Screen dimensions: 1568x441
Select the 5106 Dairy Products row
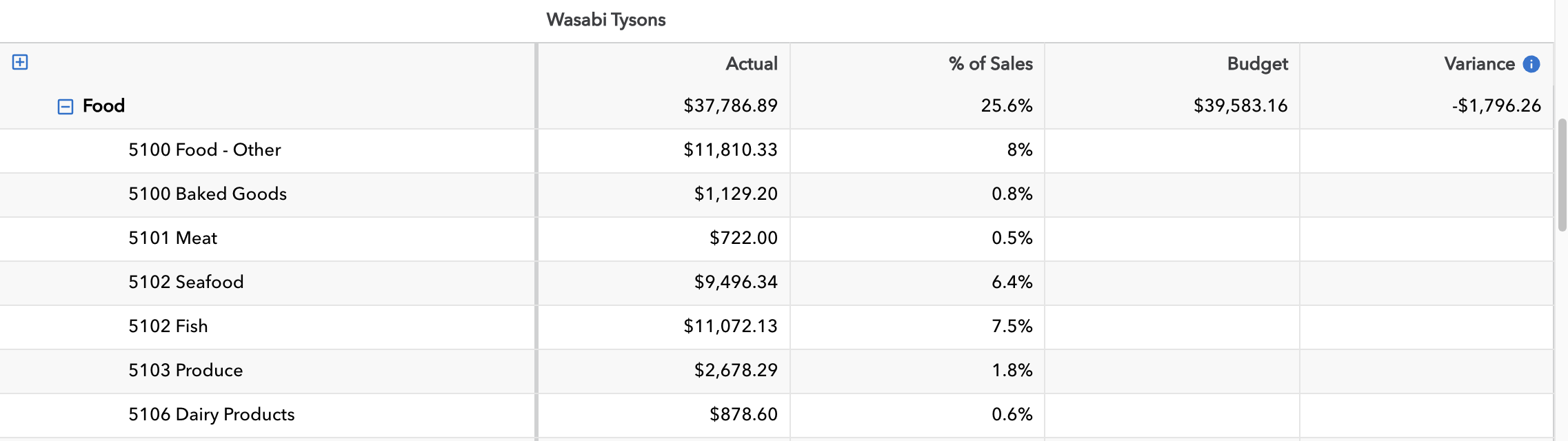[212, 415]
